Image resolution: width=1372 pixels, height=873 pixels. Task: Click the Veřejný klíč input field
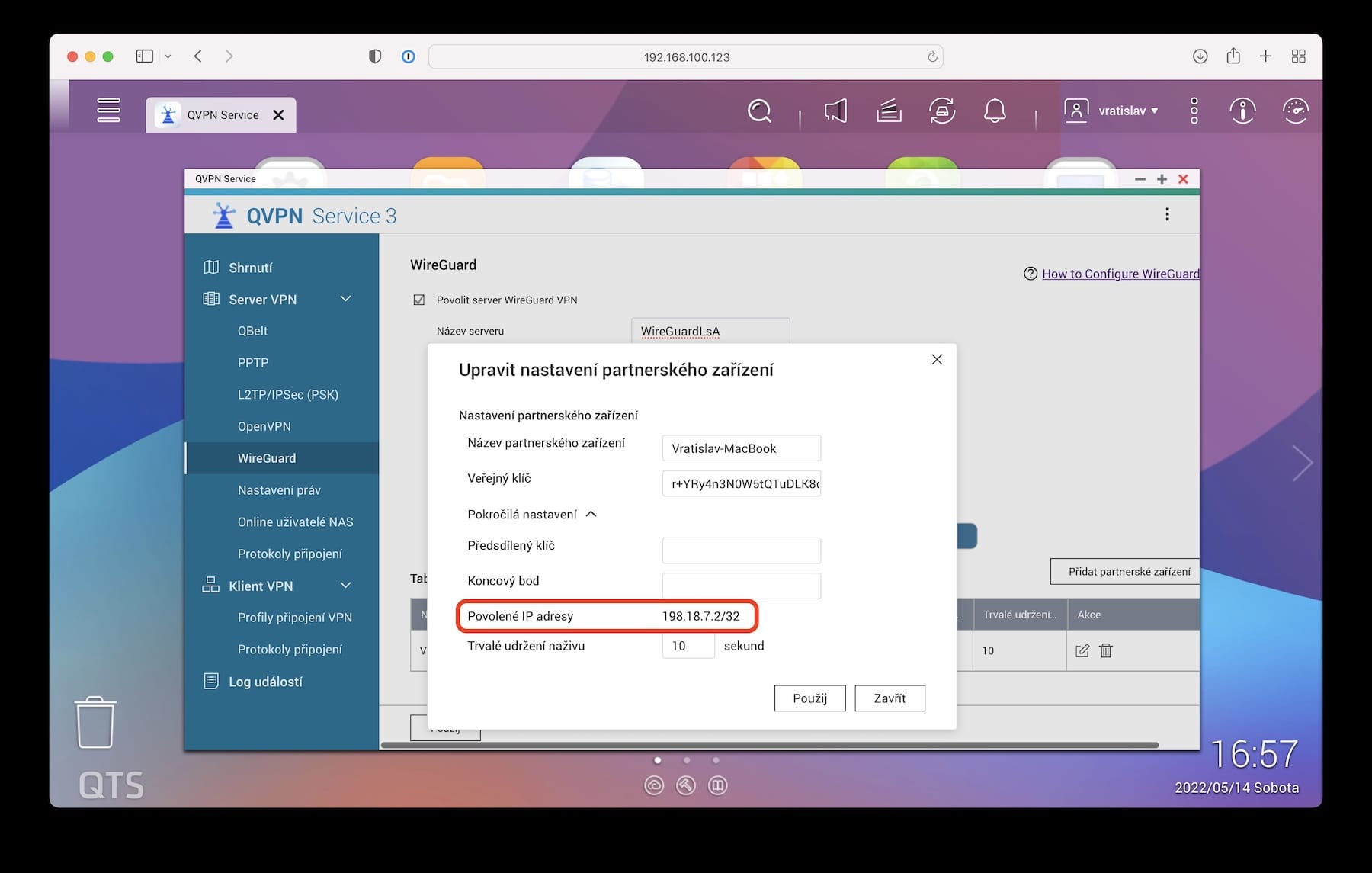[x=741, y=483]
